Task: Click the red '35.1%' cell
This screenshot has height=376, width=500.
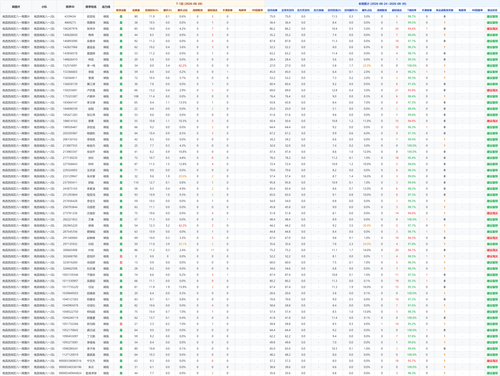Action: [x=182, y=244]
